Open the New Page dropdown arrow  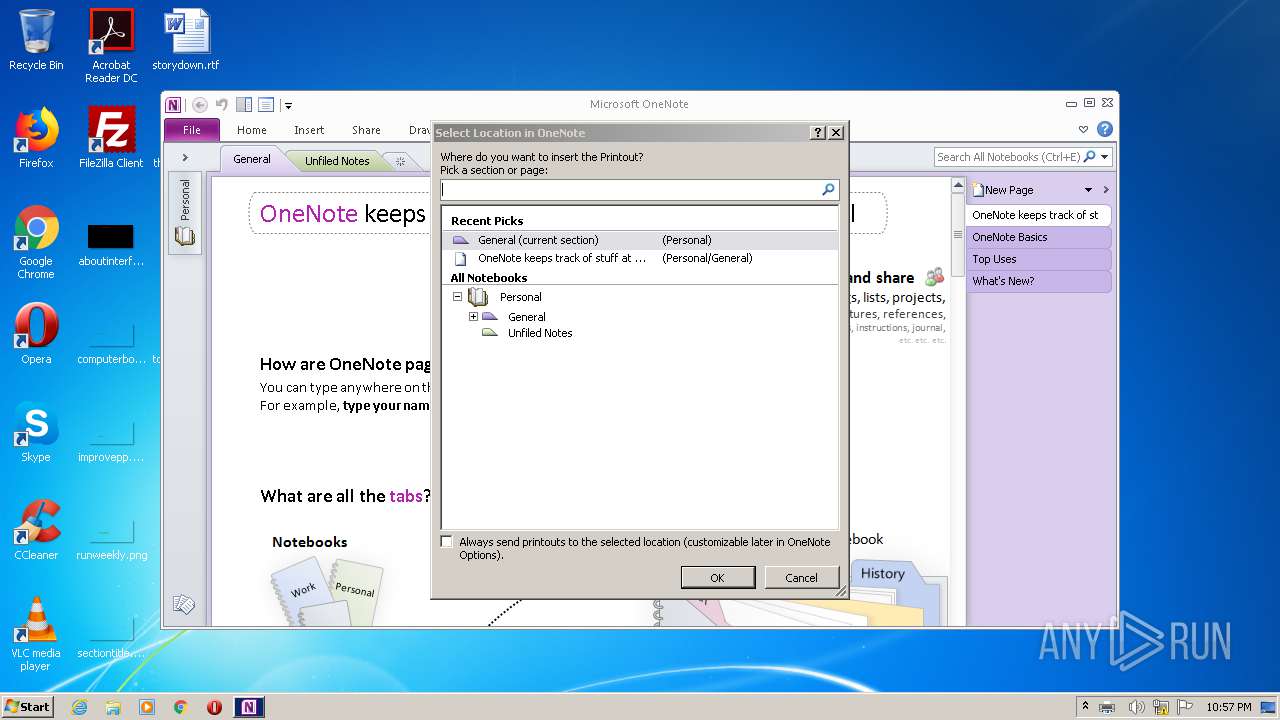pos(1089,190)
